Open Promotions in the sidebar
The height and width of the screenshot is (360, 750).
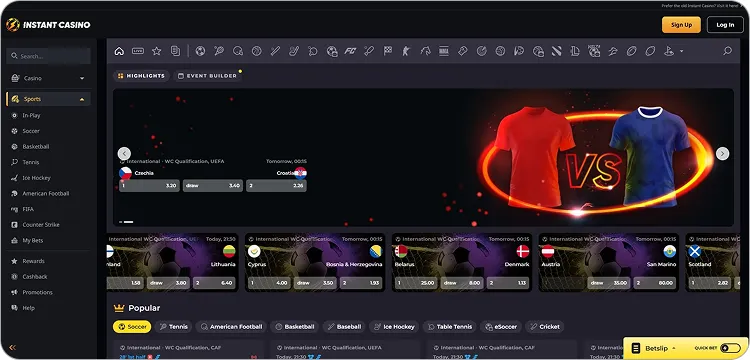pos(37,292)
